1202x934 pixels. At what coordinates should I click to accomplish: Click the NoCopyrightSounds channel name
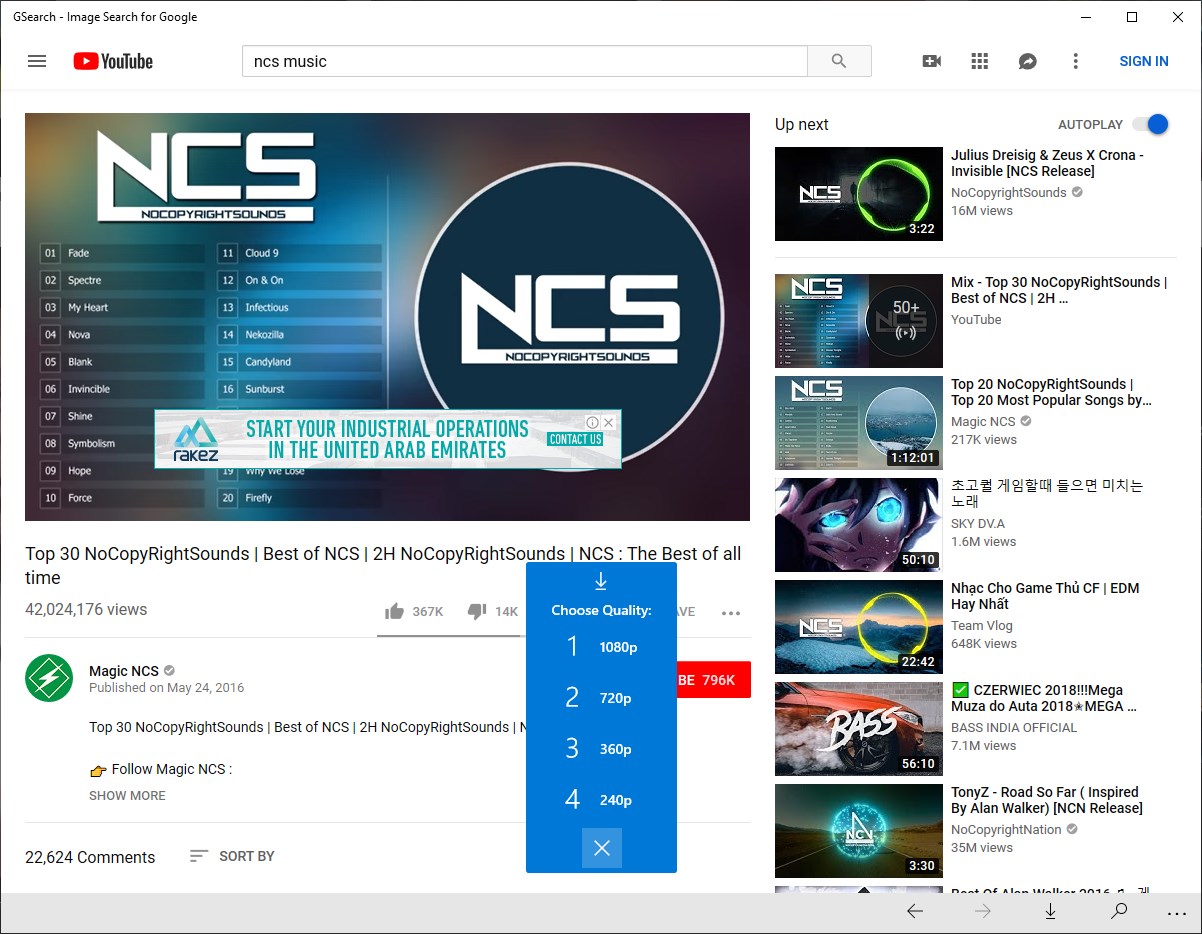point(1009,192)
